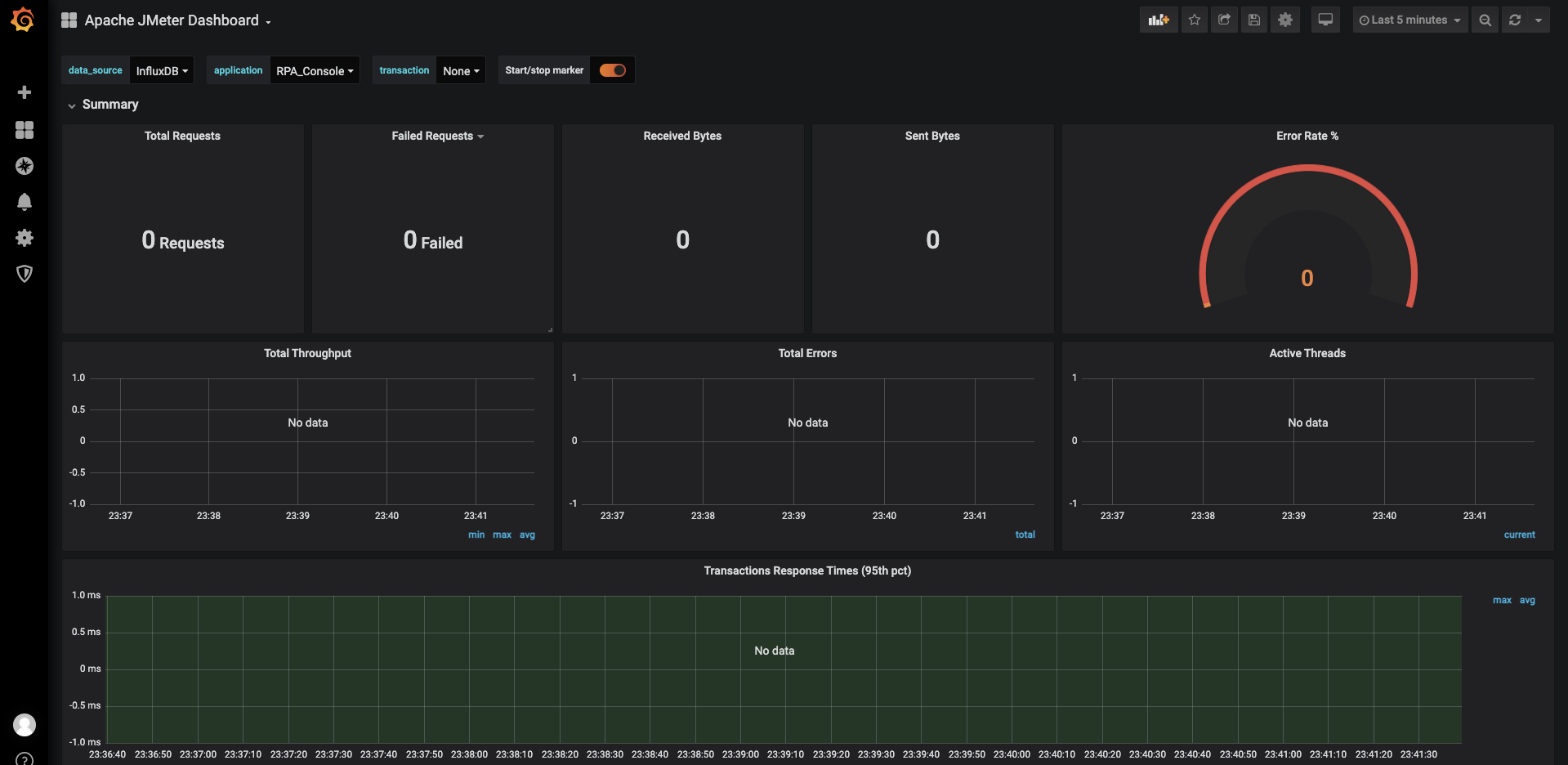Click max legend header in Response Times panel
1568x765 pixels.
pyautogui.click(x=1502, y=600)
